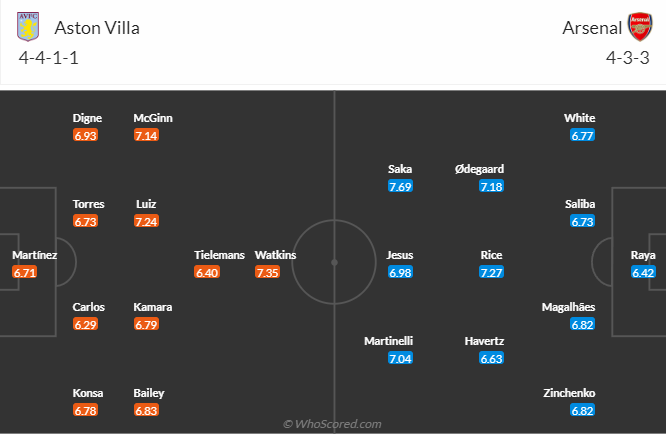Click Watkins' 7.35 rating badge

[267, 272]
